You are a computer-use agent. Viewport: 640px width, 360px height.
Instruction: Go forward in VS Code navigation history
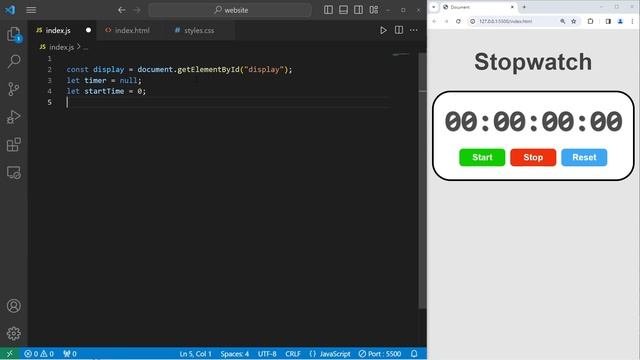(137, 10)
